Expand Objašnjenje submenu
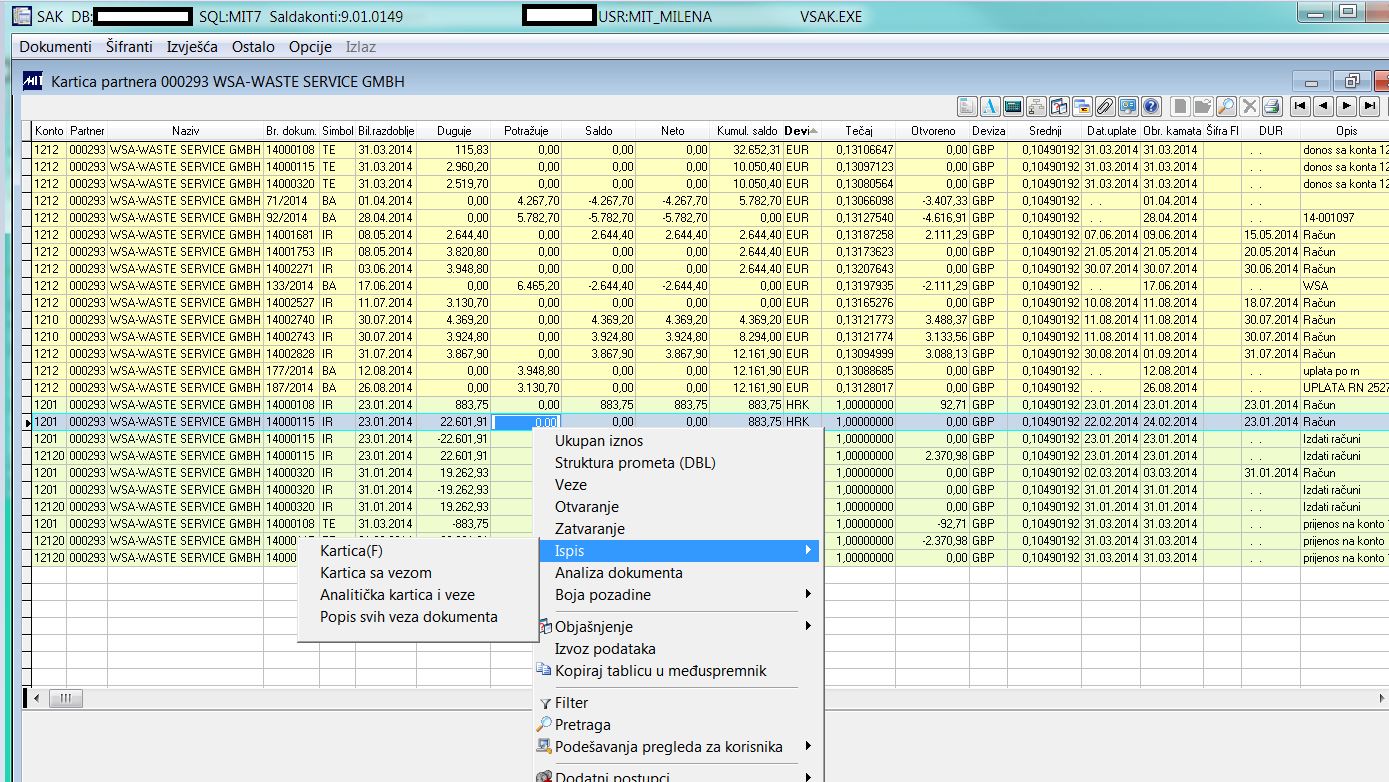 pos(807,627)
